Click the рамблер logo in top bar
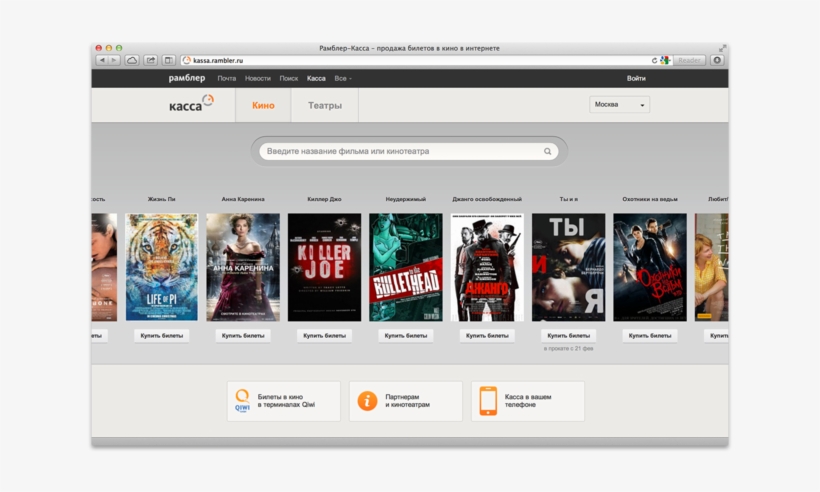Image resolution: width=820 pixels, height=492 pixels. coord(187,78)
